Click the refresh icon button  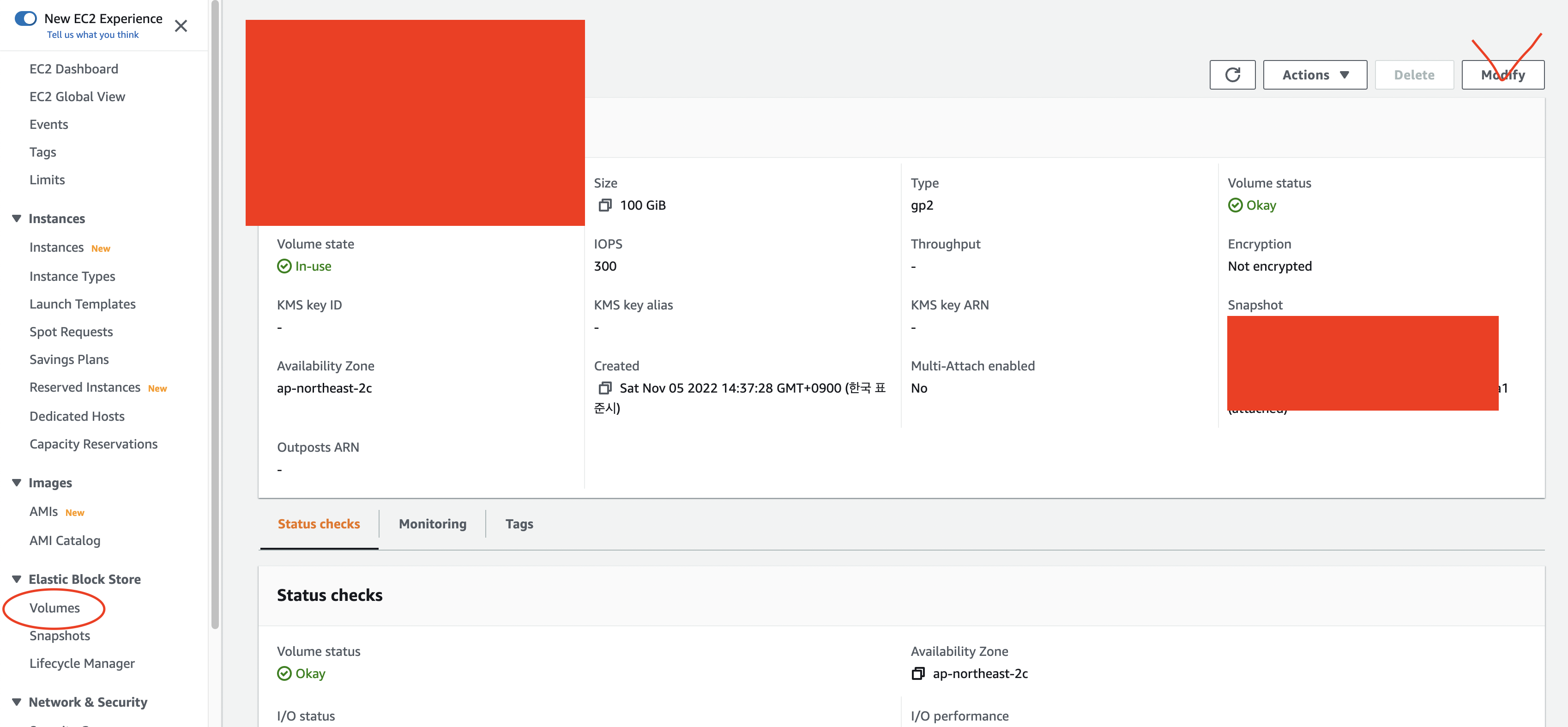1232,75
